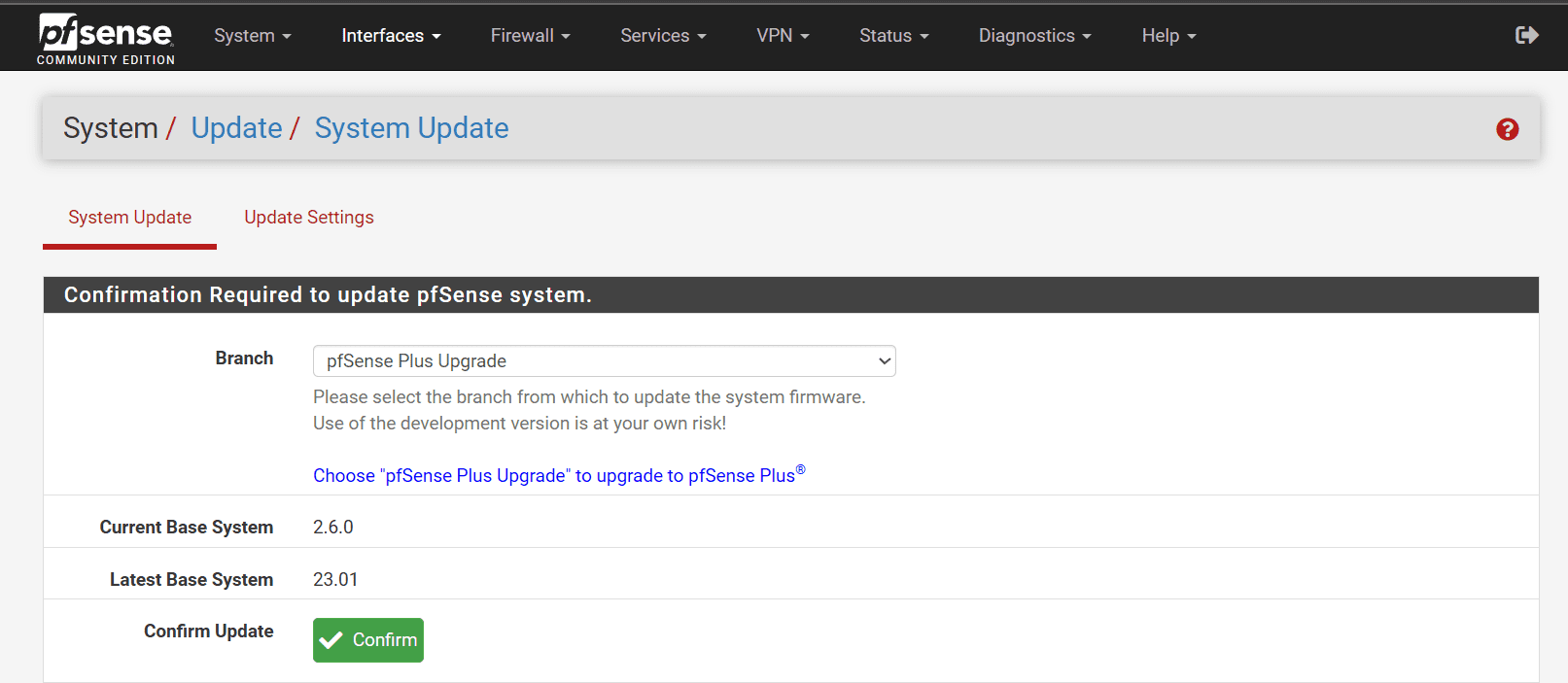Open the Help menu
1568x683 pixels.
coord(1168,36)
